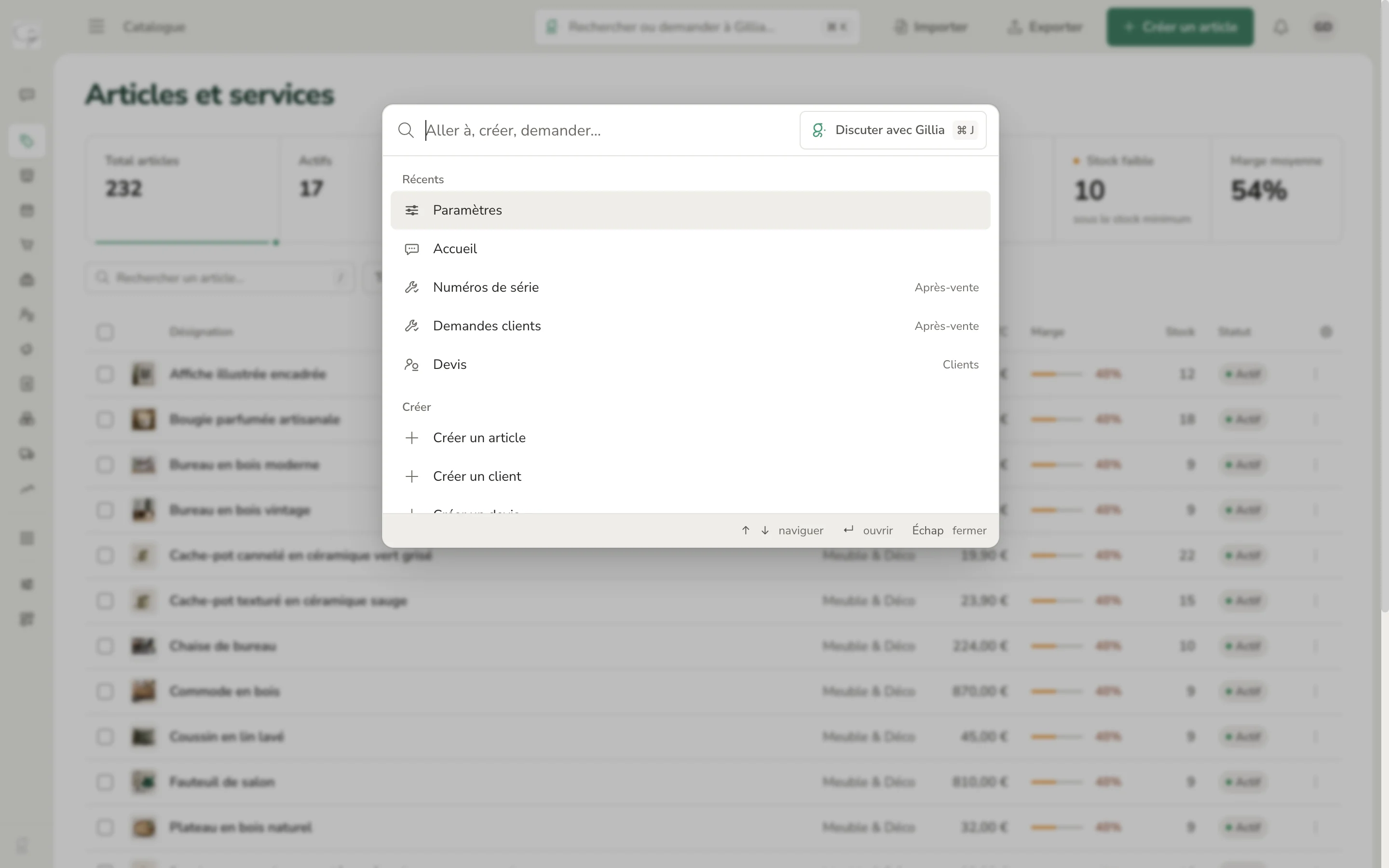The image size is (1389, 868).
Task: Go to Numéros de série entry
Action: [x=690, y=287]
